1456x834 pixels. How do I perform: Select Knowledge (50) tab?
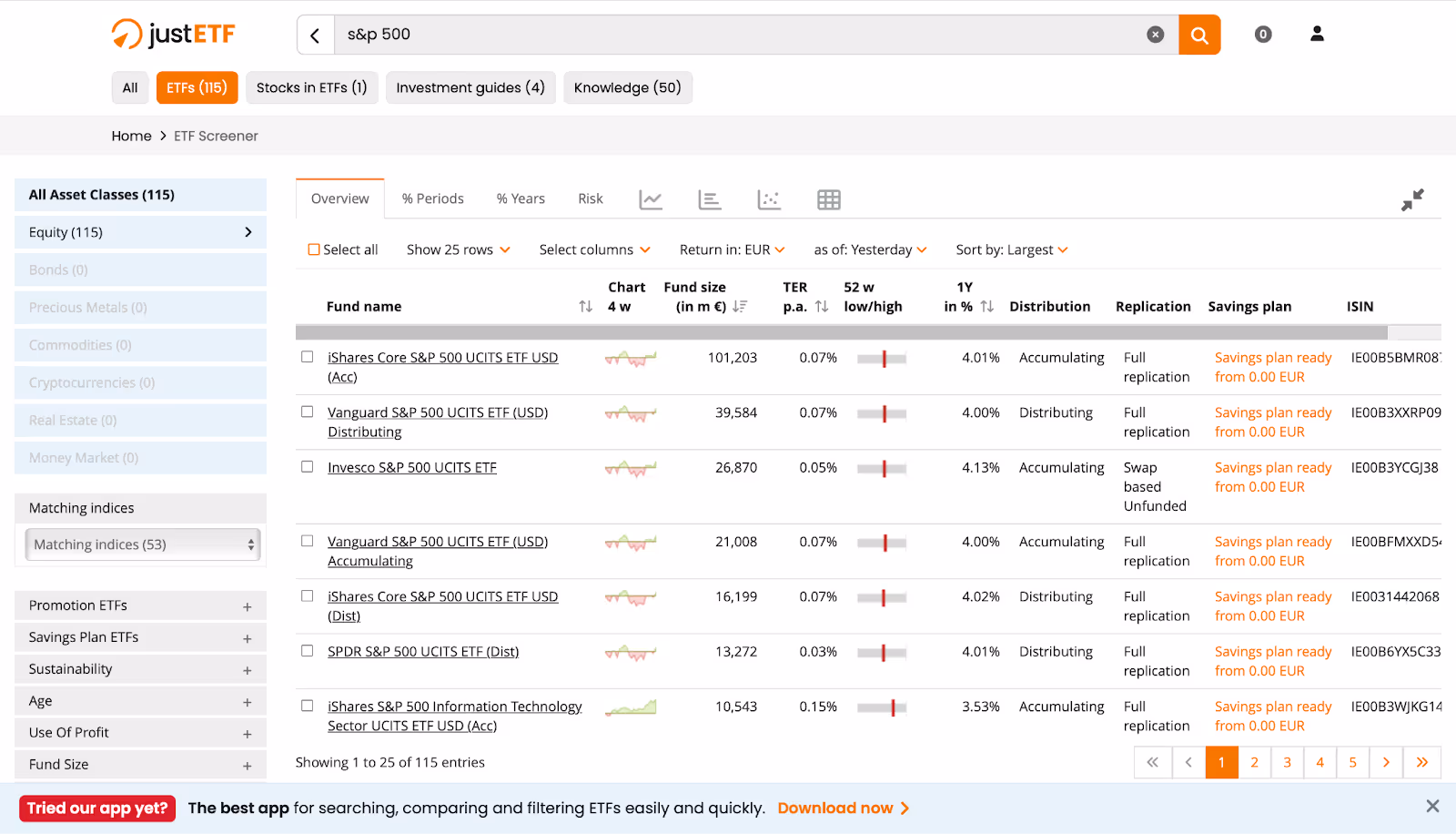tap(628, 87)
